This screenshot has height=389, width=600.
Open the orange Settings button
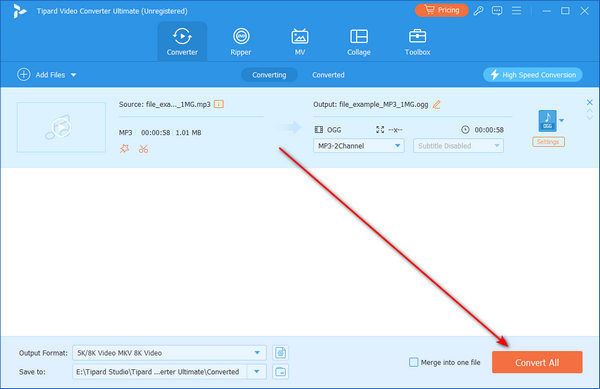pyautogui.click(x=548, y=142)
